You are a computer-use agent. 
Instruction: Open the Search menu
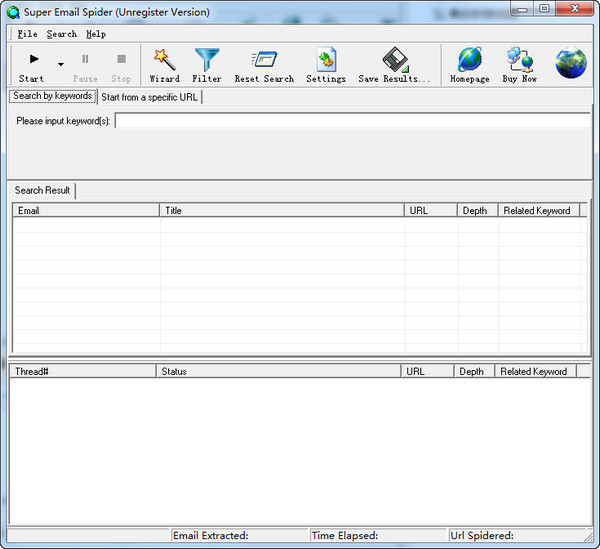point(61,34)
